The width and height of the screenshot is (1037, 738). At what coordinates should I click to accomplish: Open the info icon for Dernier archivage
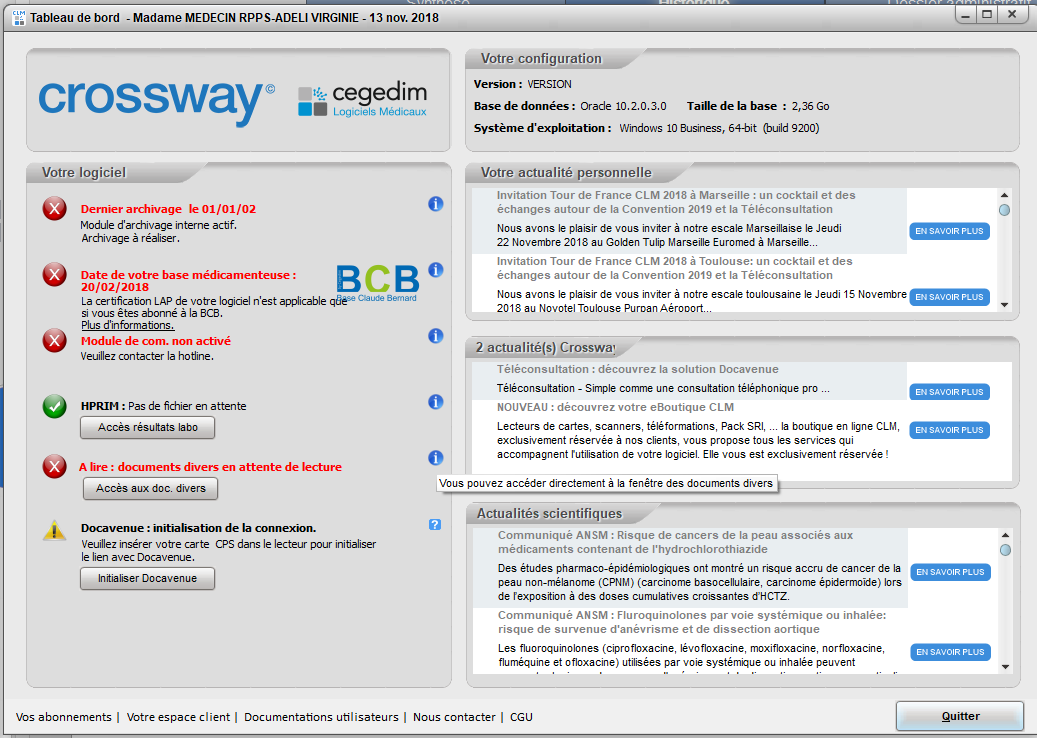[x=435, y=204]
